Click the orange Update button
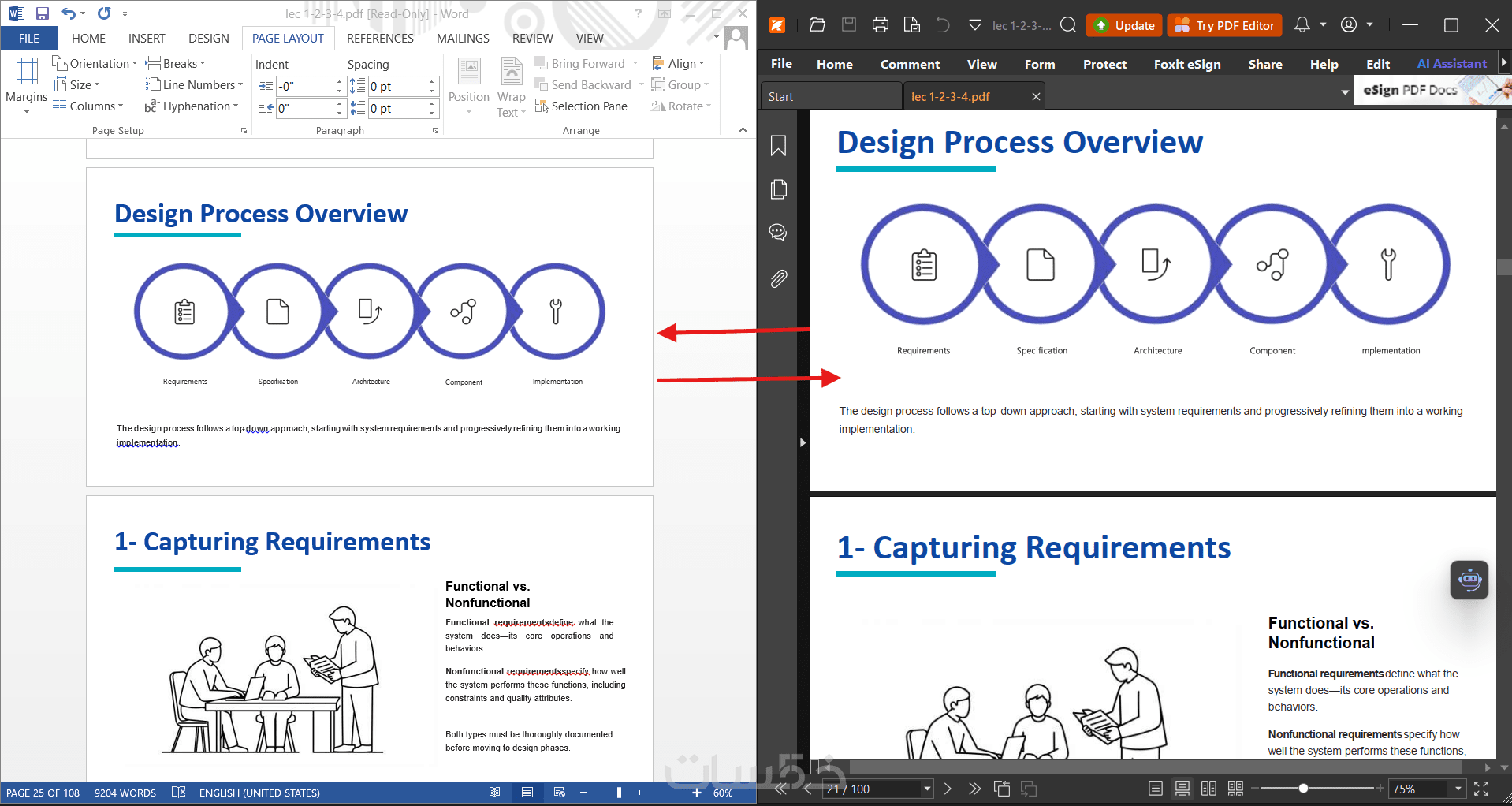Viewport: 1512px width, 806px height. point(1124,25)
